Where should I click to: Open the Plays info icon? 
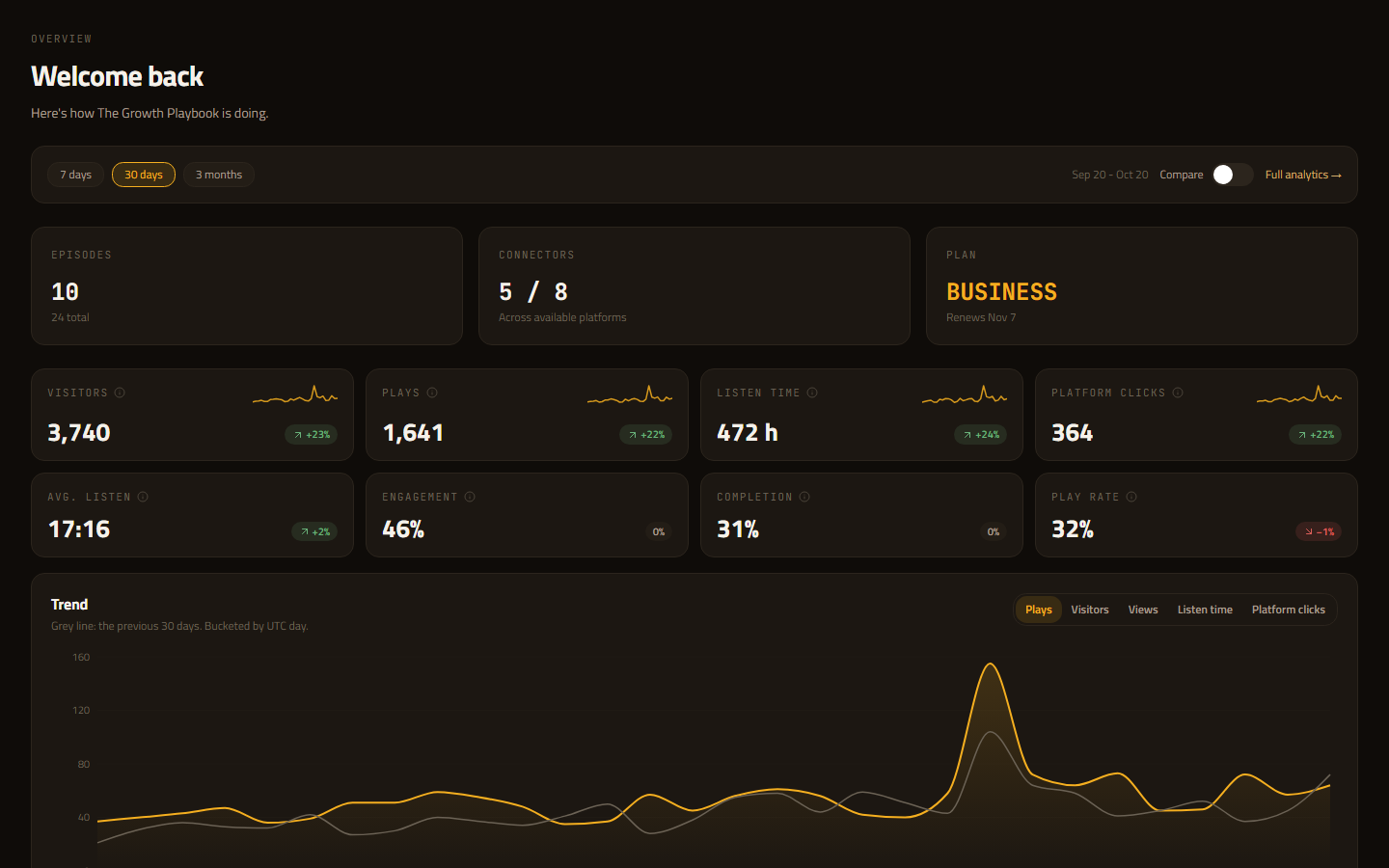click(x=432, y=393)
